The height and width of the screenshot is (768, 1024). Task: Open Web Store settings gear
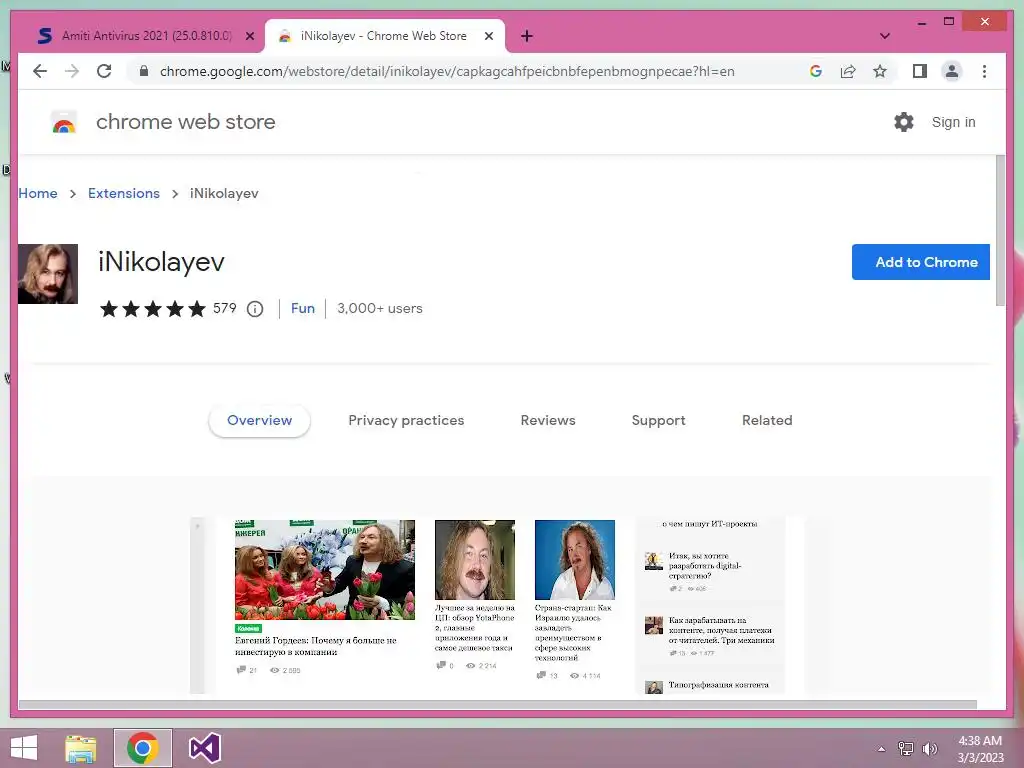[x=904, y=122]
